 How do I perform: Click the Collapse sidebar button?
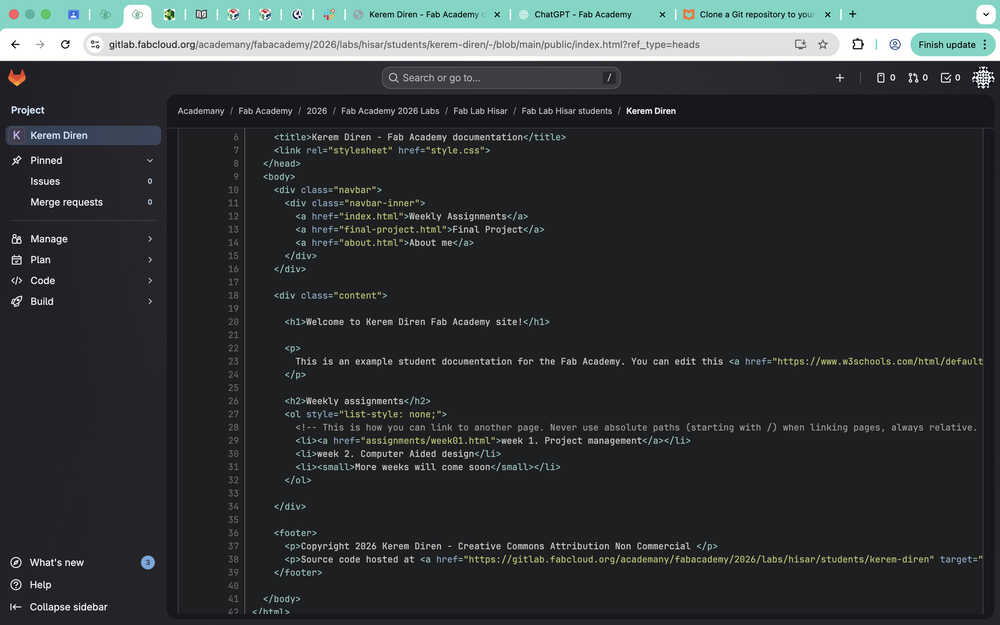tap(68, 607)
